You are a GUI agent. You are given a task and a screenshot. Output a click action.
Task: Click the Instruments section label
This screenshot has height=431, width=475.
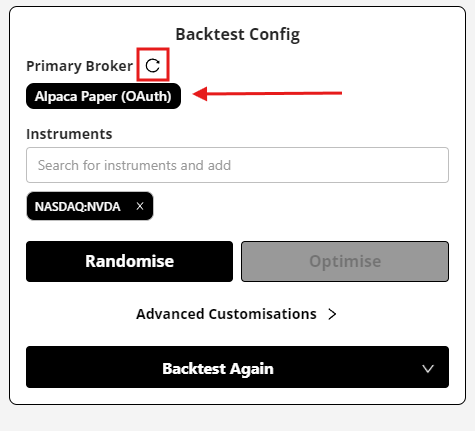pyautogui.click(x=69, y=134)
